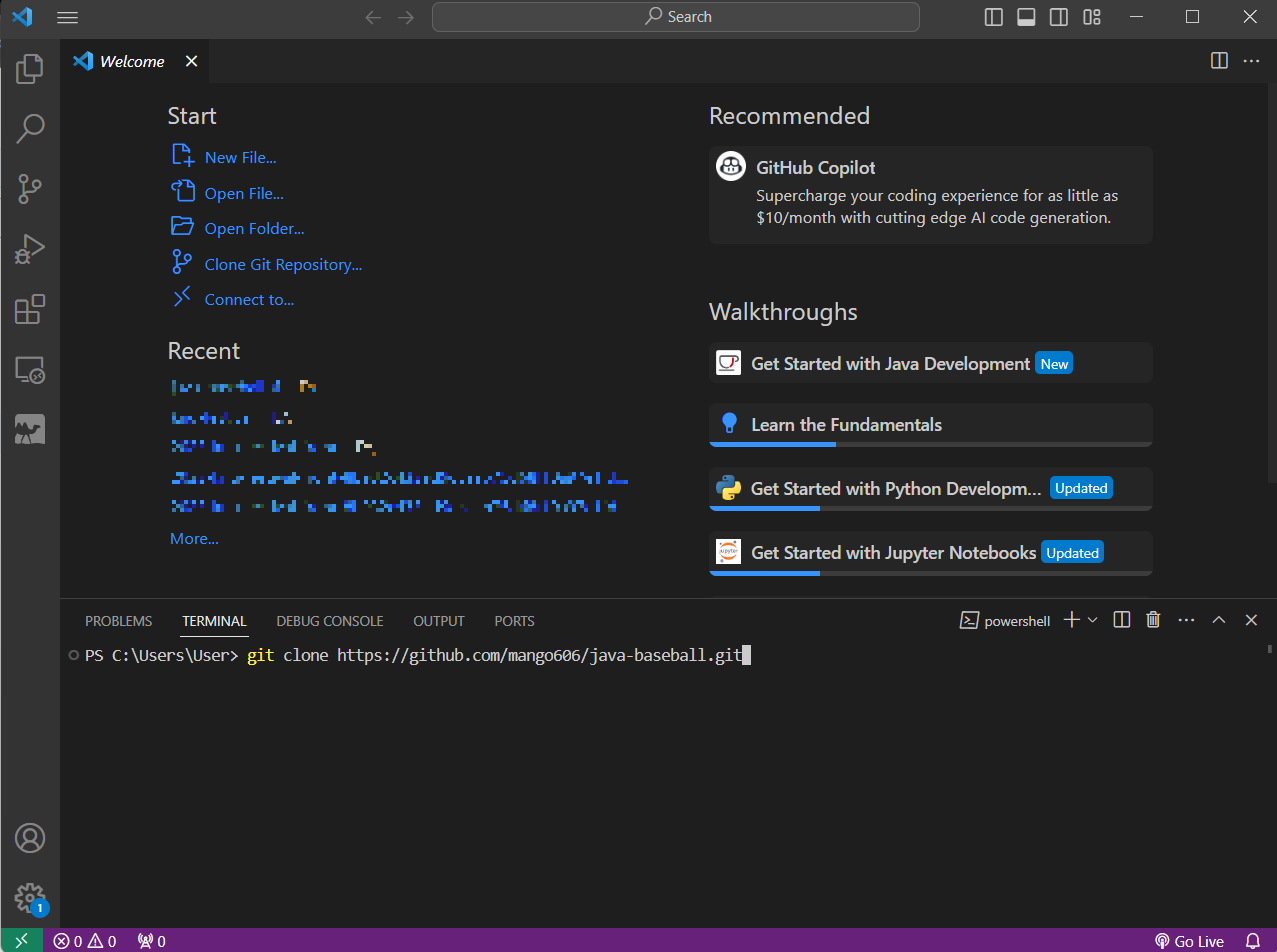Open the Explorer view in activity bar

point(30,69)
